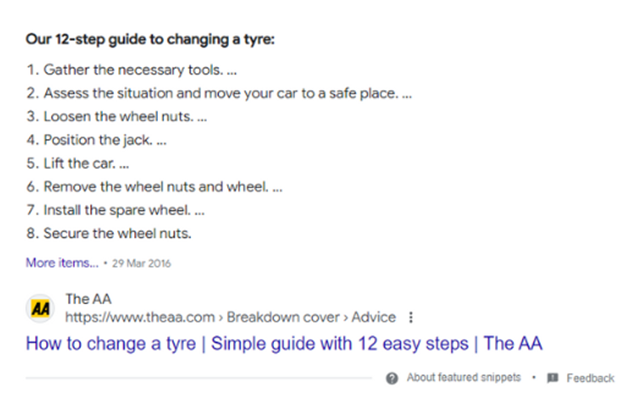The height and width of the screenshot is (415, 644).
Task: Select step 2 'Assess the situation' text
Action: point(219,93)
